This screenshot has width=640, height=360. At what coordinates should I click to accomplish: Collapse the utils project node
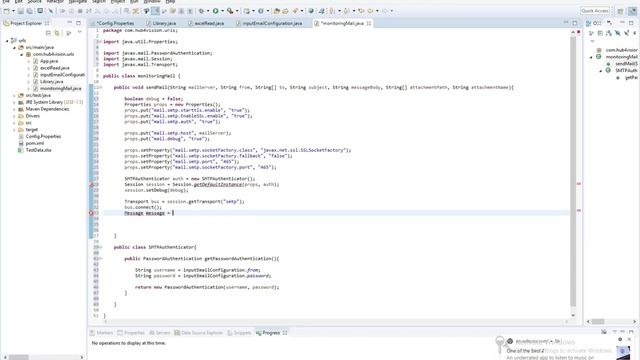7,40
